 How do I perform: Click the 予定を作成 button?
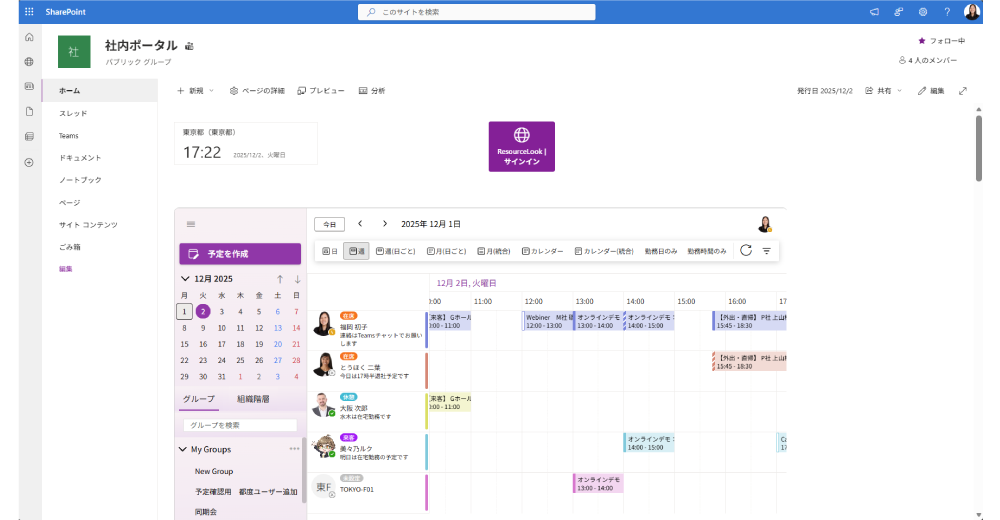[x=240, y=254]
